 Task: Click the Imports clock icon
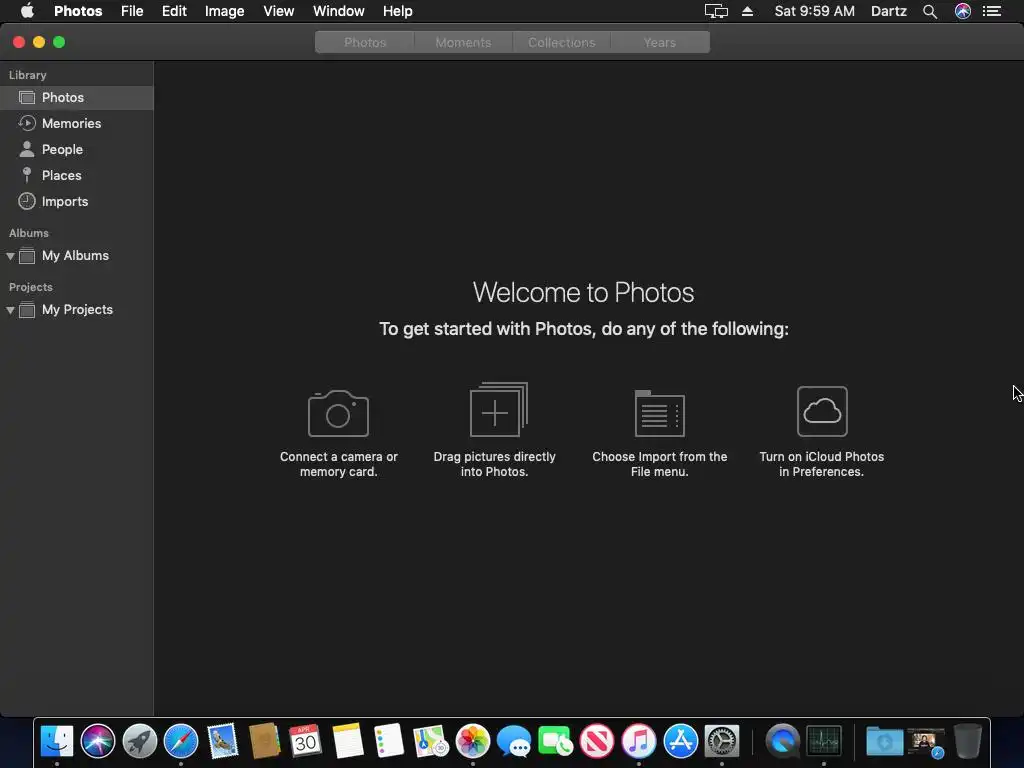(x=27, y=201)
